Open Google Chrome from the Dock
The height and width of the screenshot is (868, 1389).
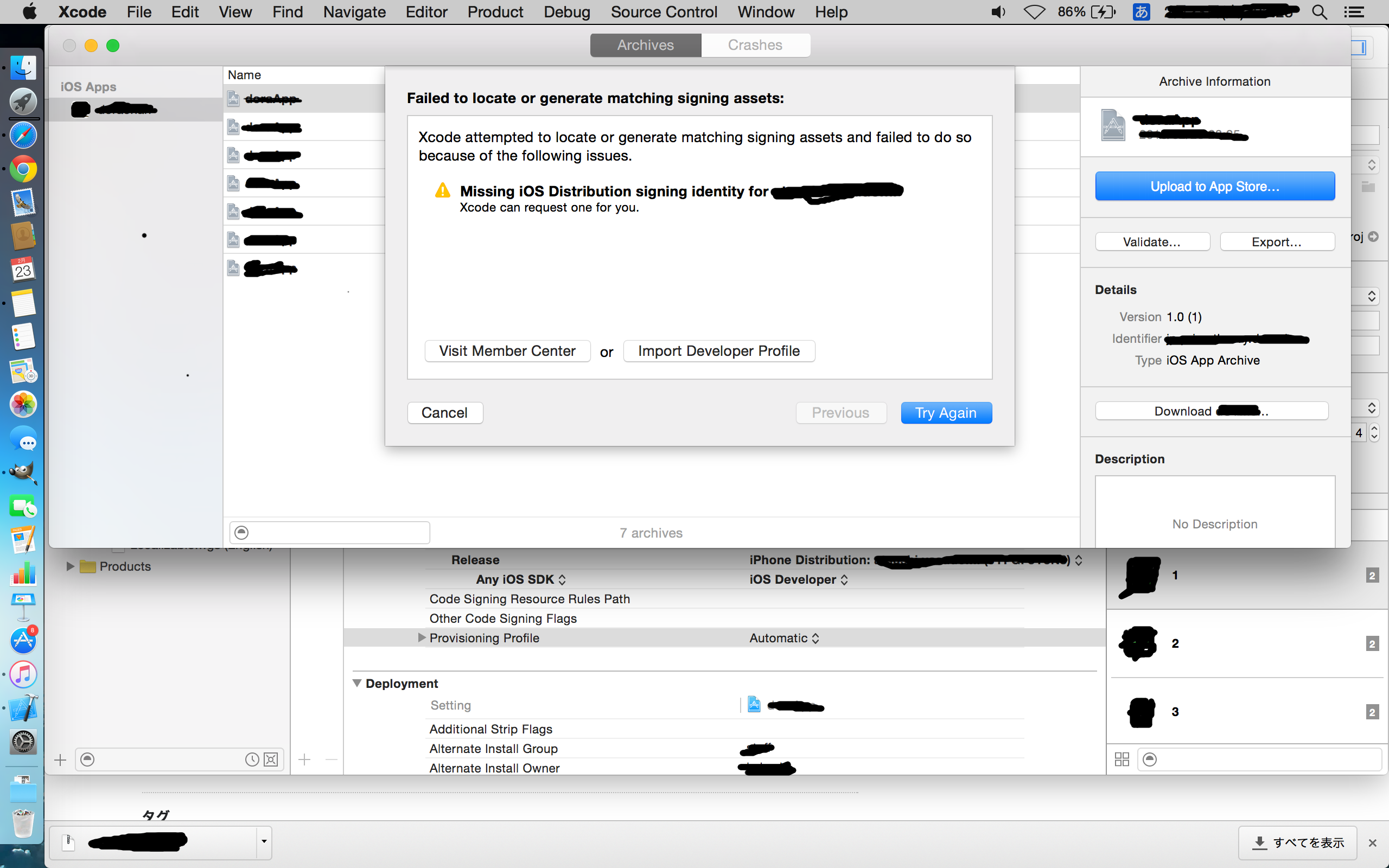[x=23, y=169]
